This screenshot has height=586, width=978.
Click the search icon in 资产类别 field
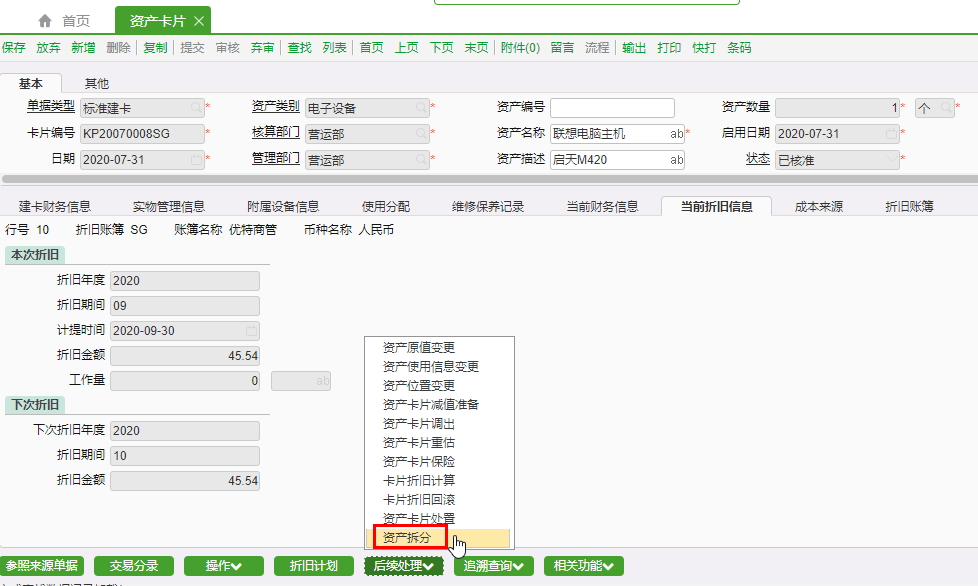pos(421,108)
